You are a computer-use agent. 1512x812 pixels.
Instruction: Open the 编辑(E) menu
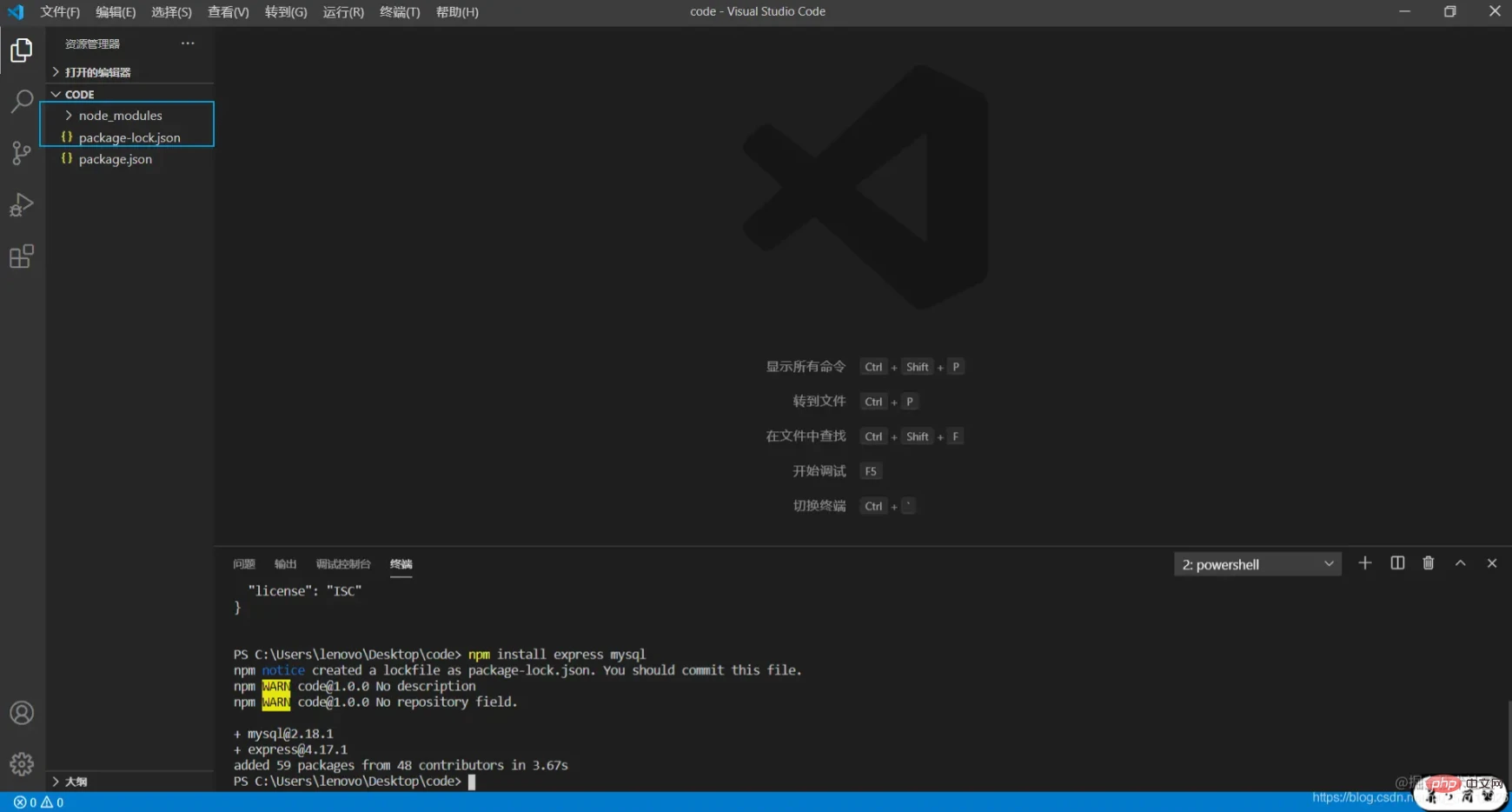pyautogui.click(x=116, y=12)
